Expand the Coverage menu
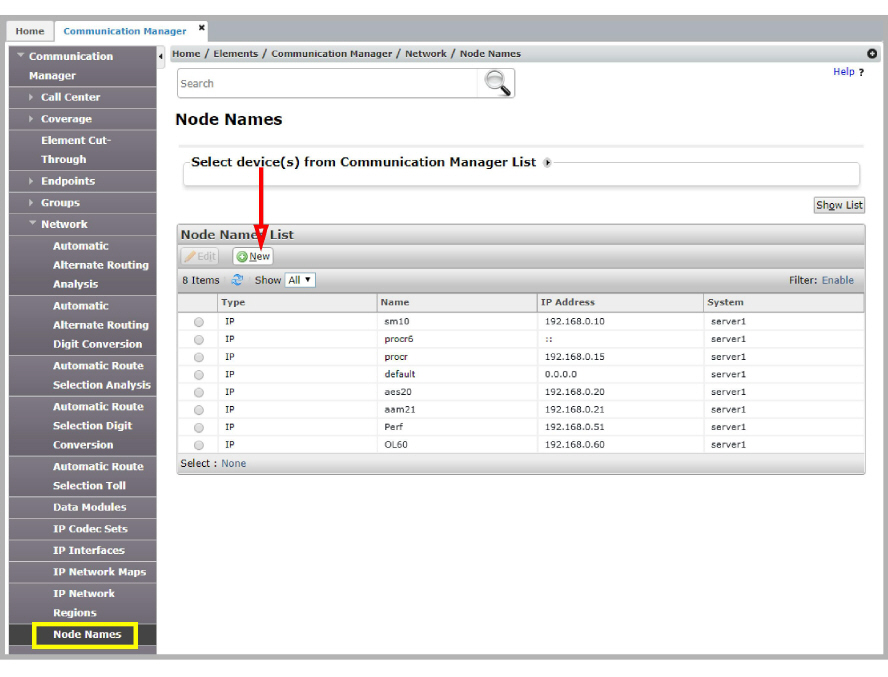The width and height of the screenshot is (888, 677). [x=31, y=119]
